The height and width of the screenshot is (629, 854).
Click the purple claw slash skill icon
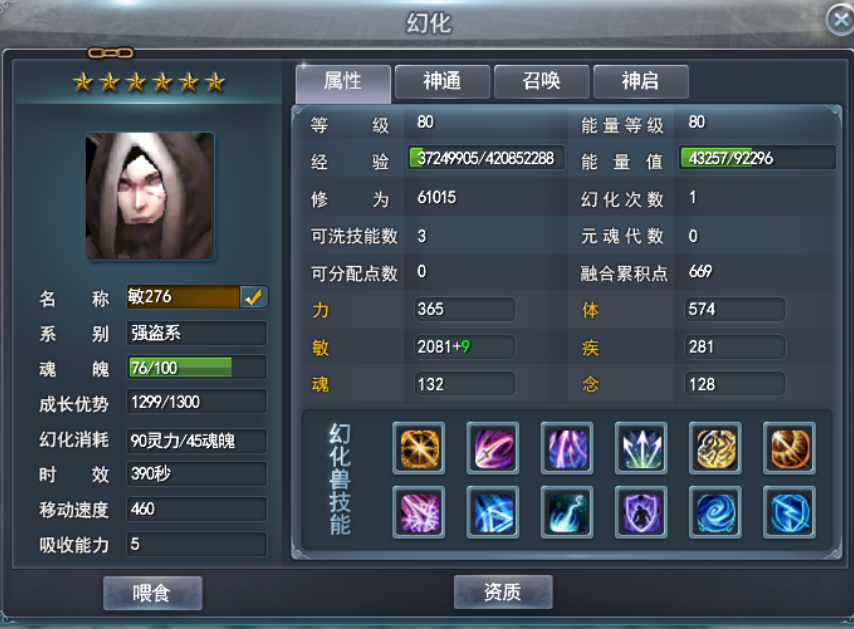tap(493, 449)
